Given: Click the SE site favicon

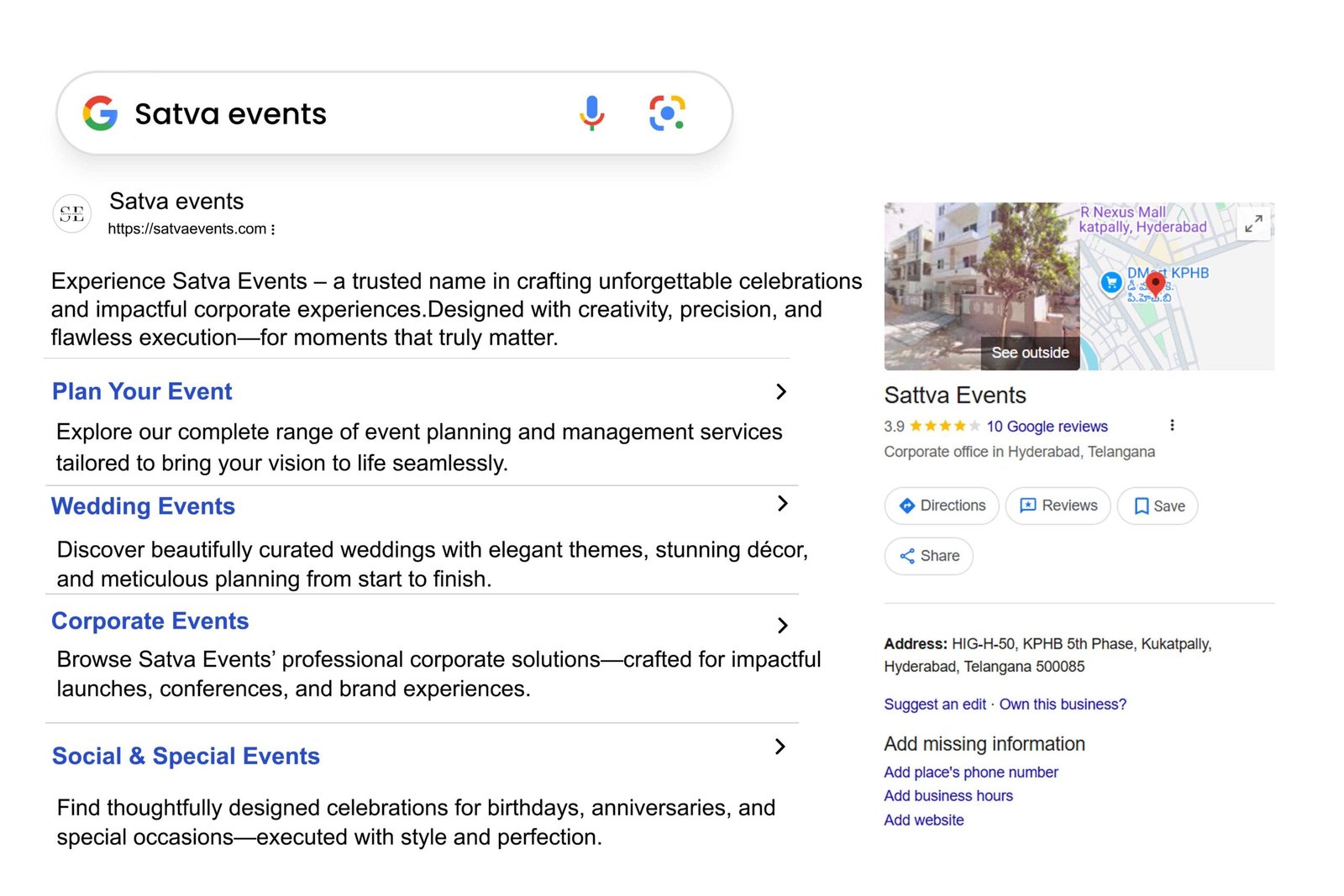Looking at the screenshot, I should pyautogui.click(x=72, y=214).
